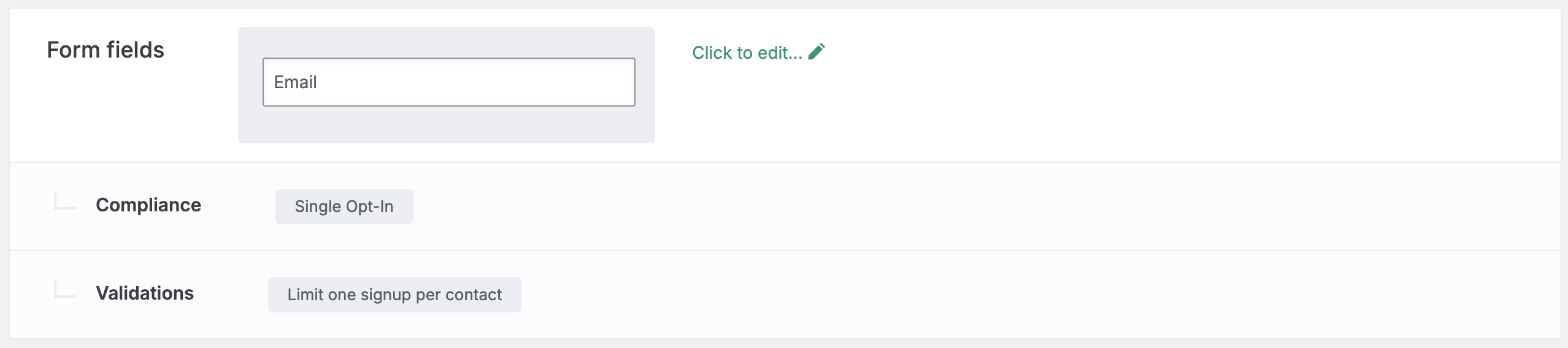Select 'Limit one signup per contact' badge

(394, 295)
